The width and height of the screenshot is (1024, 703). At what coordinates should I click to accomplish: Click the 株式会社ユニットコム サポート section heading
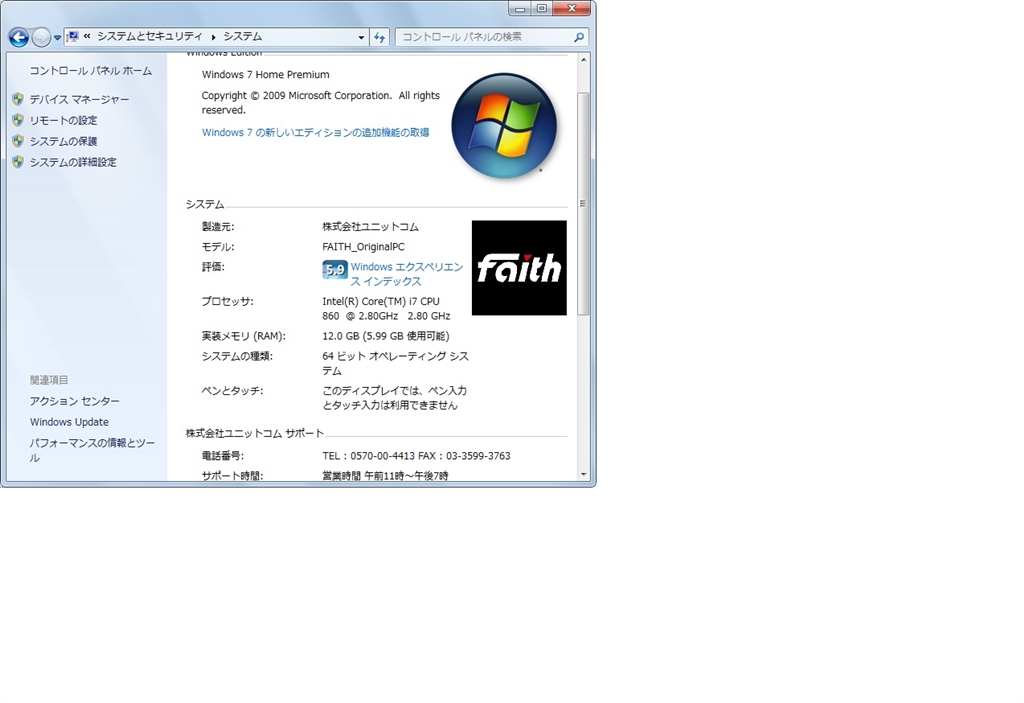255,433
